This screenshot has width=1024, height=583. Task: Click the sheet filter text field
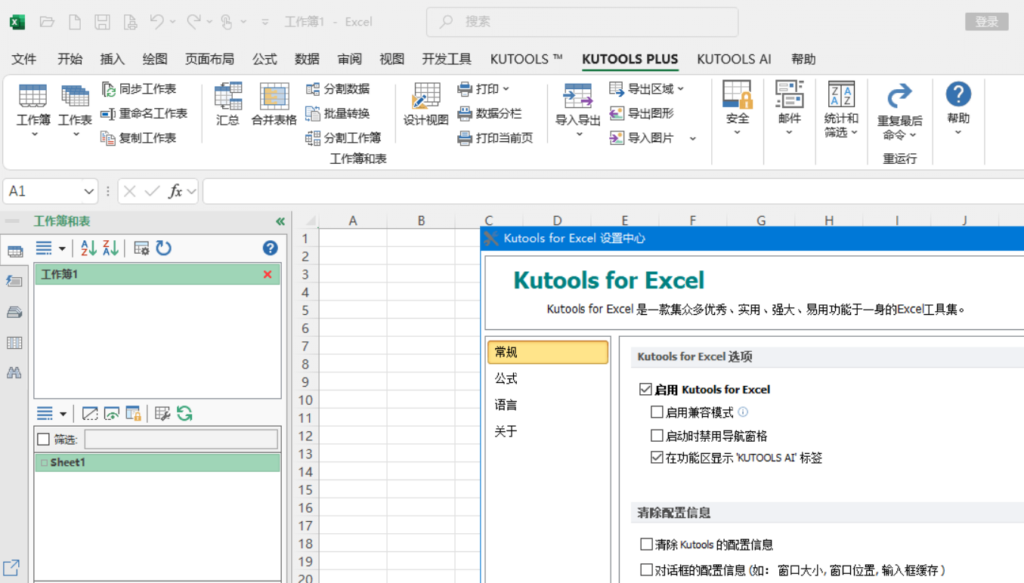click(181, 439)
